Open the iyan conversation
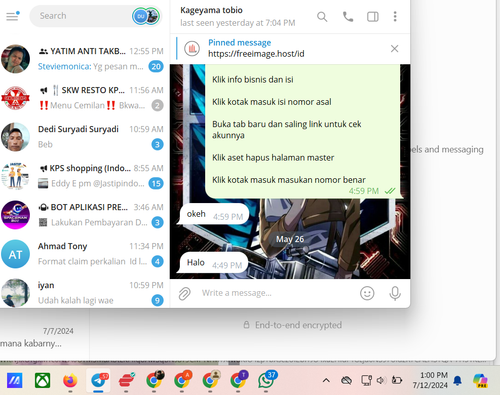Screen dimensions: 500x395 85,293
